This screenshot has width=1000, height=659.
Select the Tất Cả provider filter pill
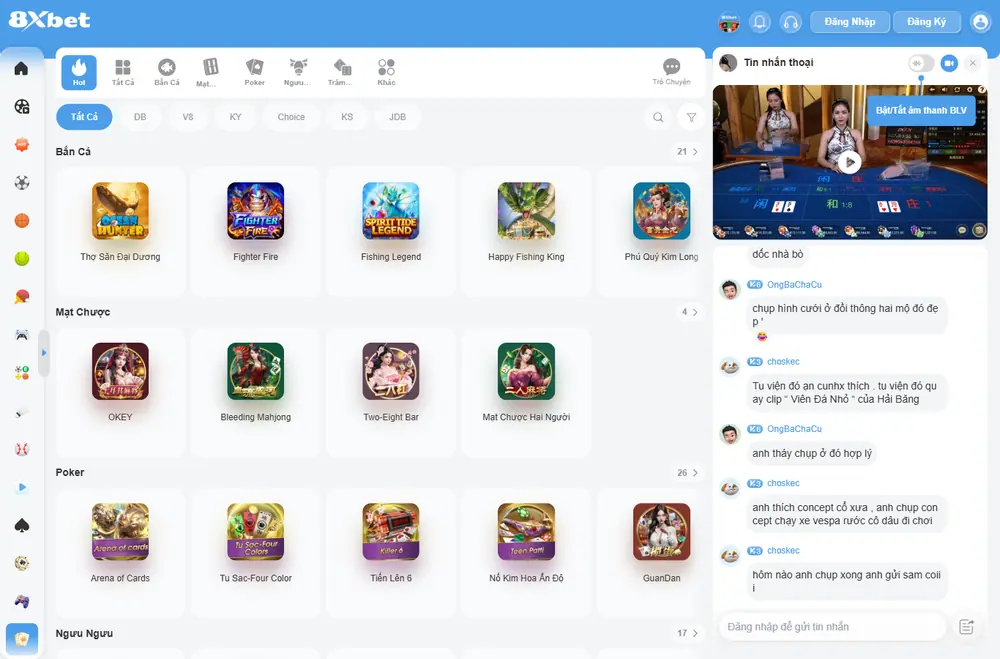tap(84, 117)
